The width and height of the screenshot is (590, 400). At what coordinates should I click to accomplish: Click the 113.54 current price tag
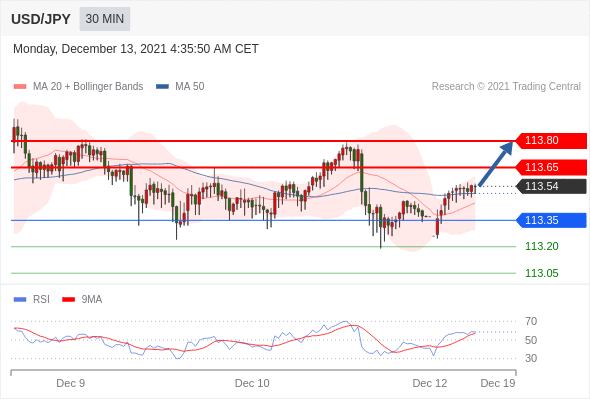pyautogui.click(x=551, y=186)
